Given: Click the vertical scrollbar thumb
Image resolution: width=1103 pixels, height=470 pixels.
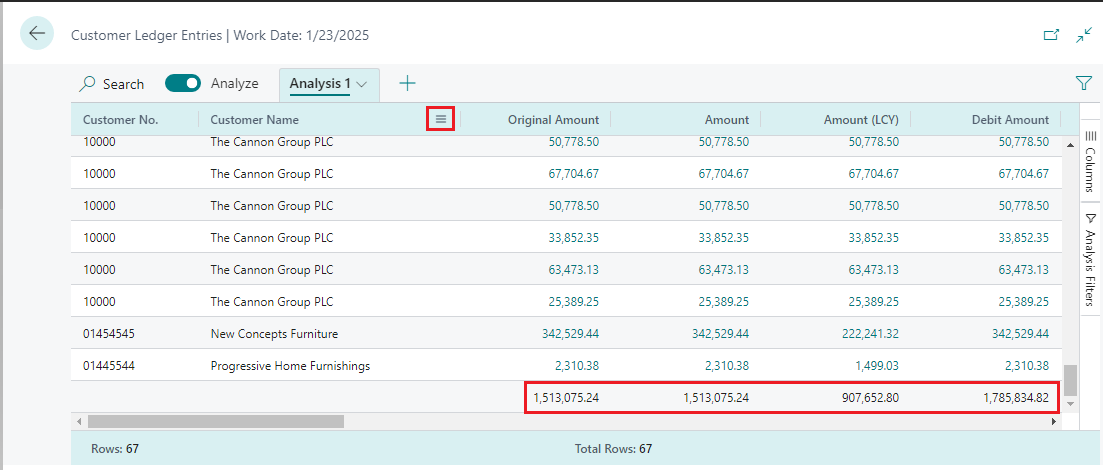Looking at the screenshot, I should [x=1070, y=381].
